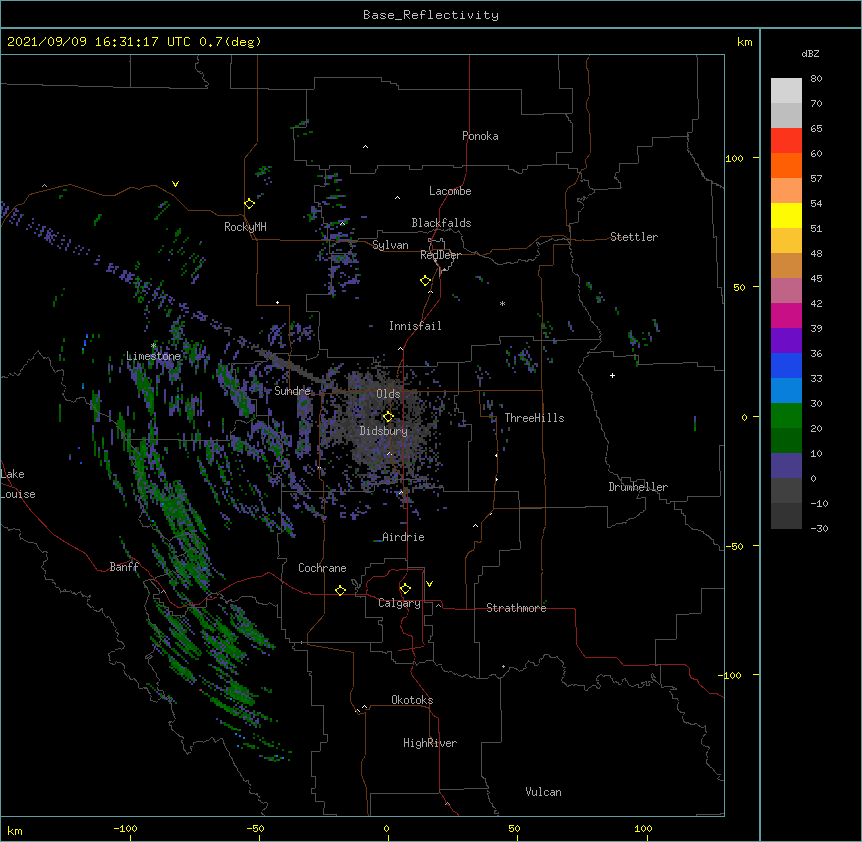Image resolution: width=862 pixels, height=842 pixels.
Task: Click the Sylvan town label
Action: coord(390,245)
